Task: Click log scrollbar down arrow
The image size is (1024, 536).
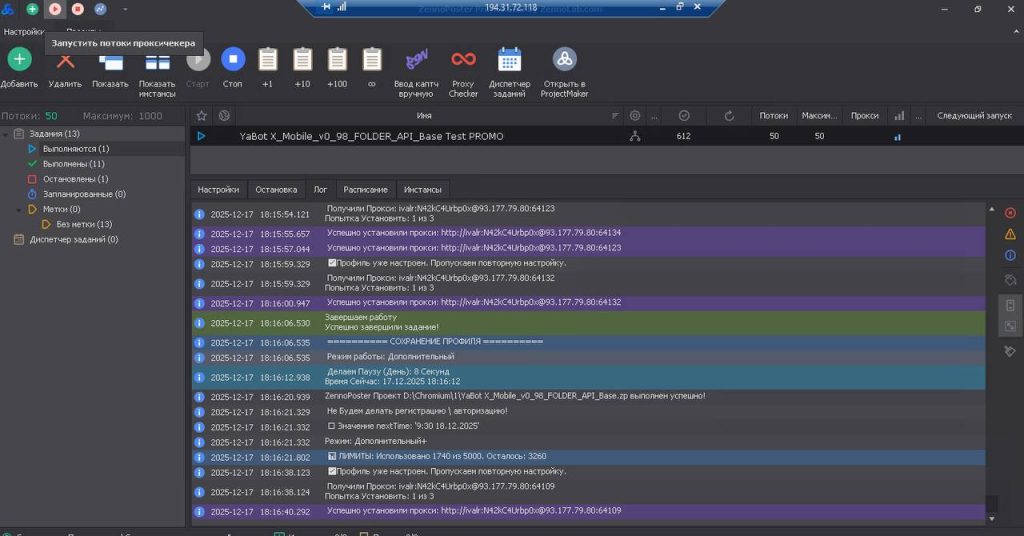Action: [x=991, y=518]
